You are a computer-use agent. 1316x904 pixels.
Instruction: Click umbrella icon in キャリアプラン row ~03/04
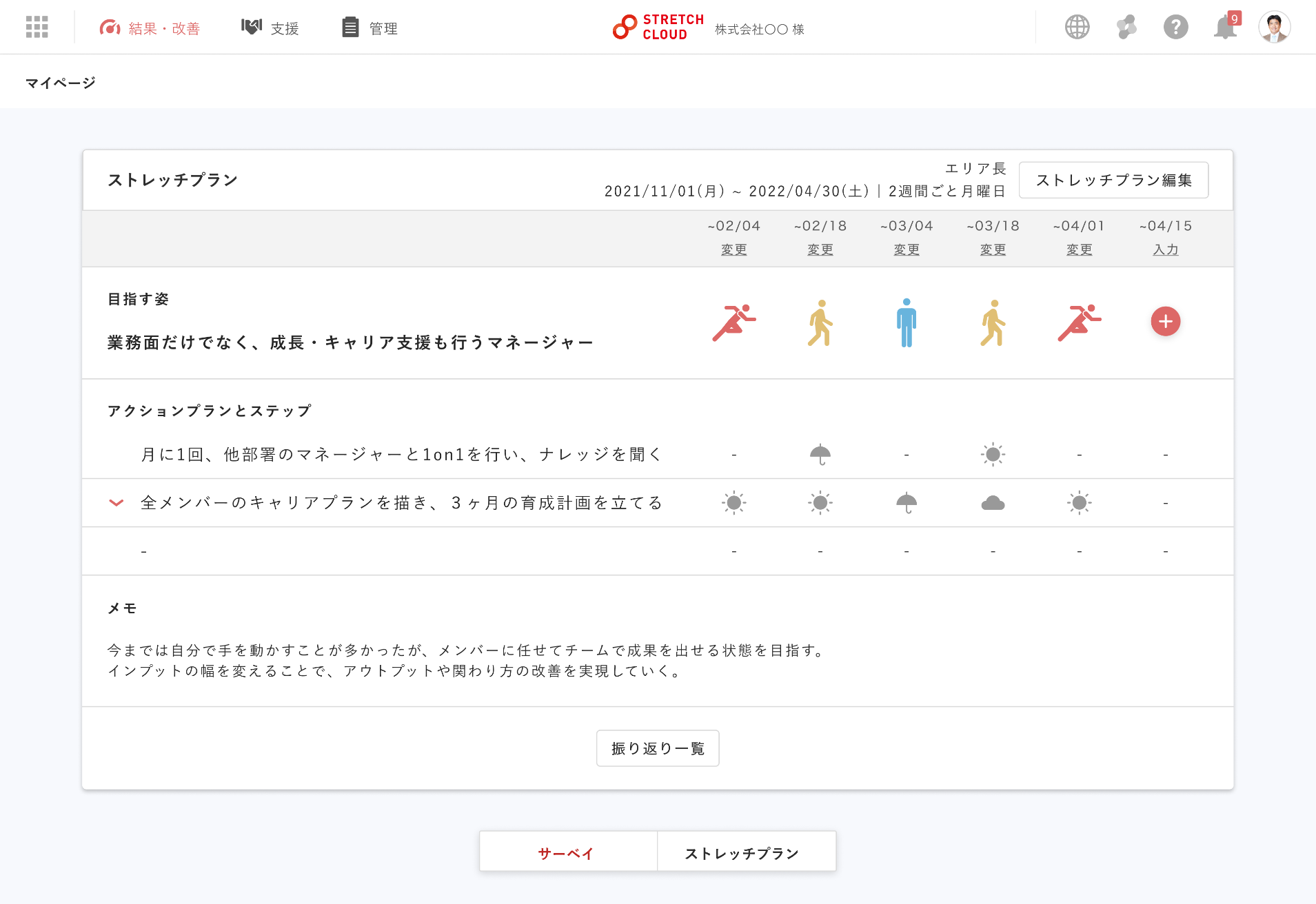pos(907,503)
